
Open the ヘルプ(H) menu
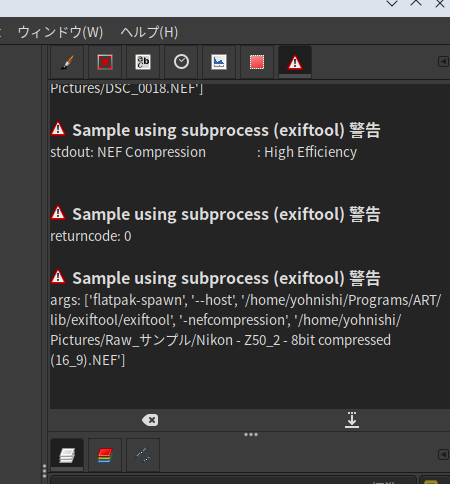(149, 32)
